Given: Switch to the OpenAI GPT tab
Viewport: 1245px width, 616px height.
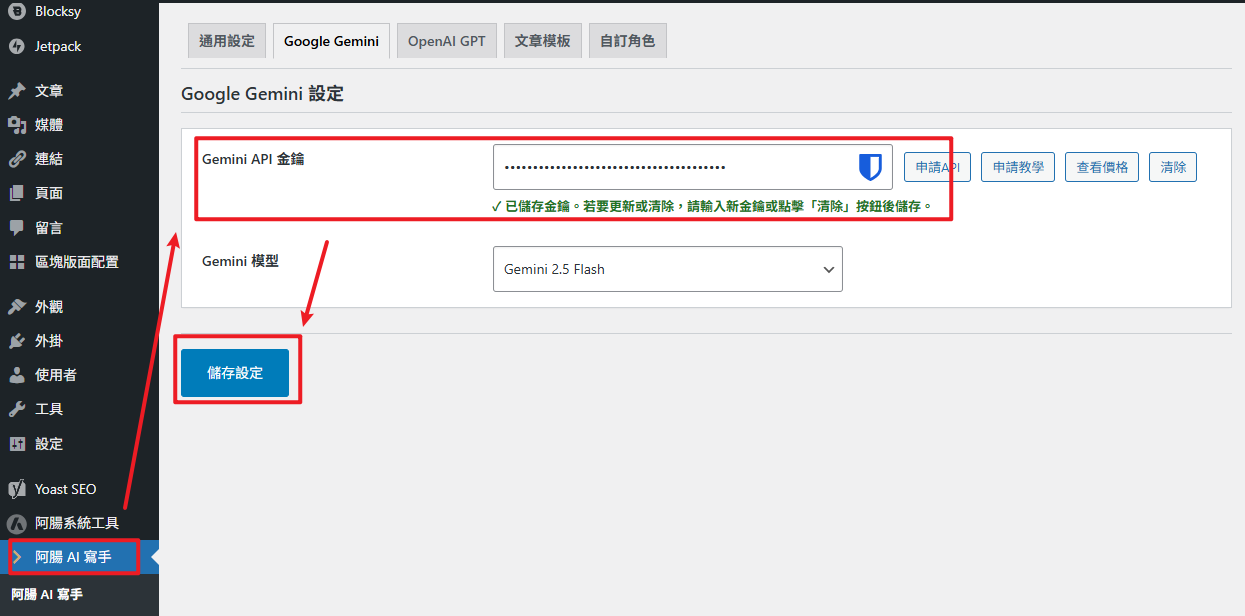Looking at the screenshot, I should click(446, 41).
